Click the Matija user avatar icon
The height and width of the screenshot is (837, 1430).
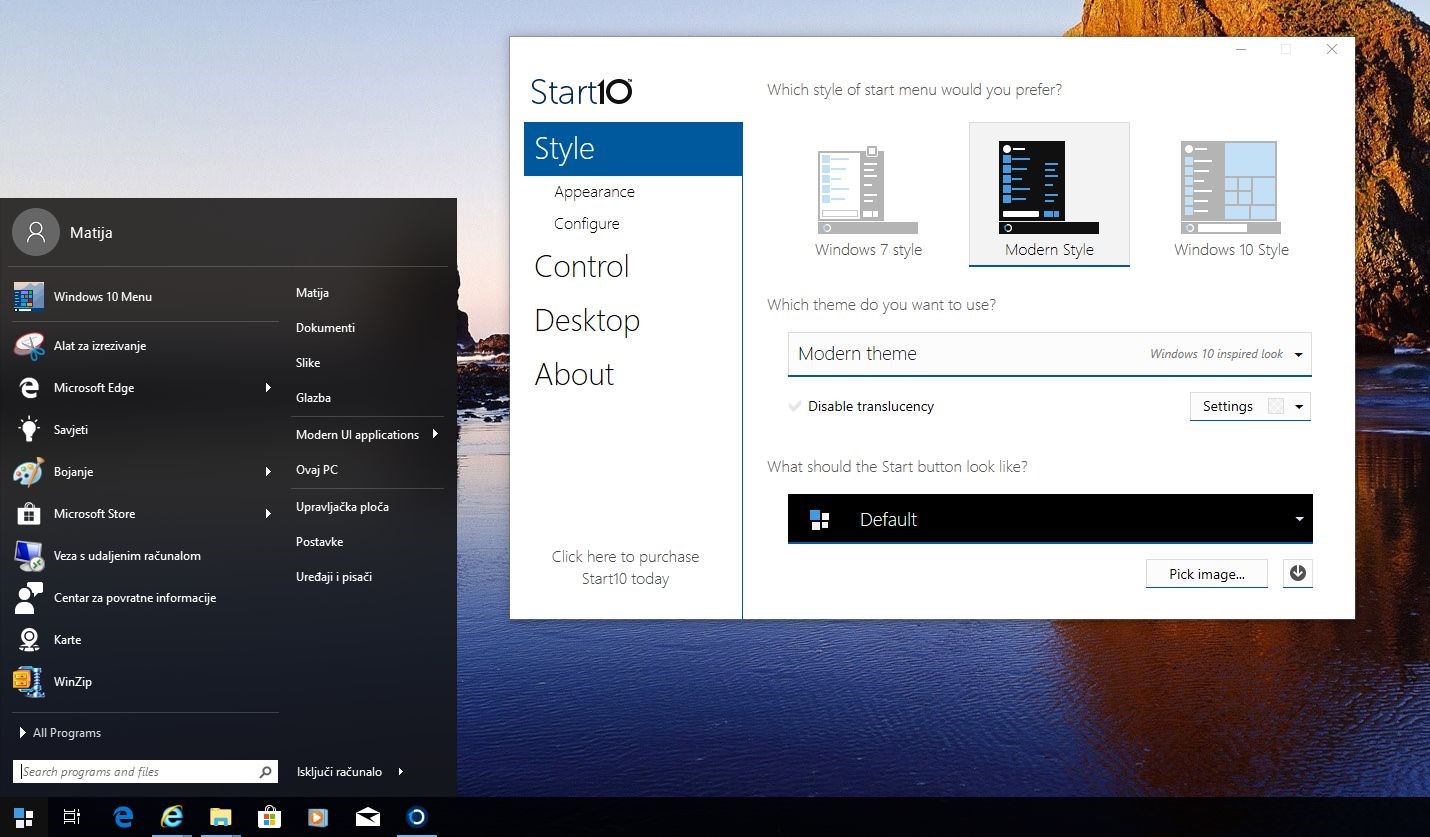[x=36, y=232]
